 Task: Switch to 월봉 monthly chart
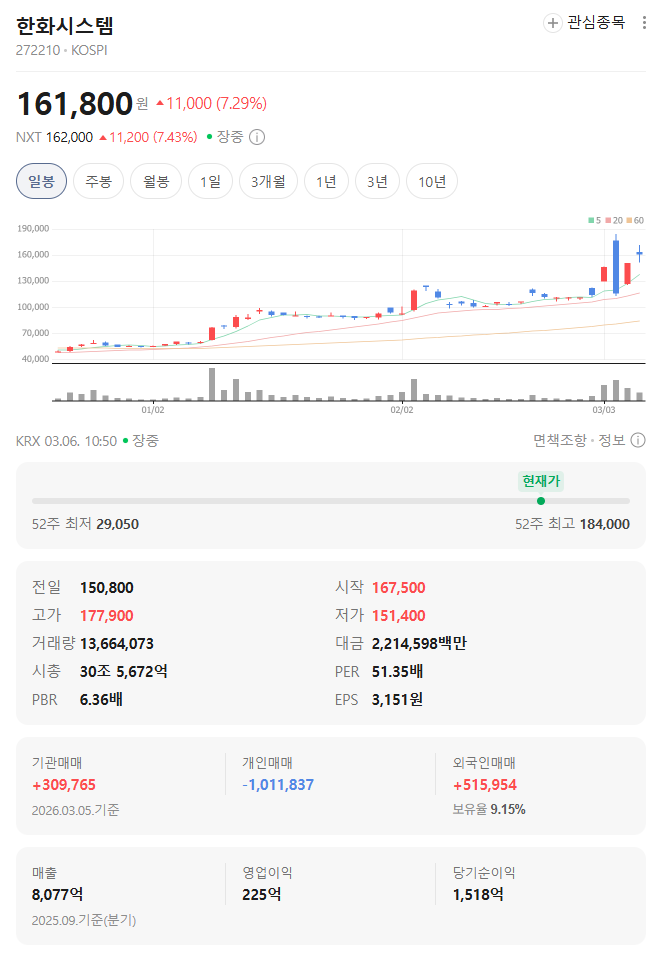pos(156,181)
